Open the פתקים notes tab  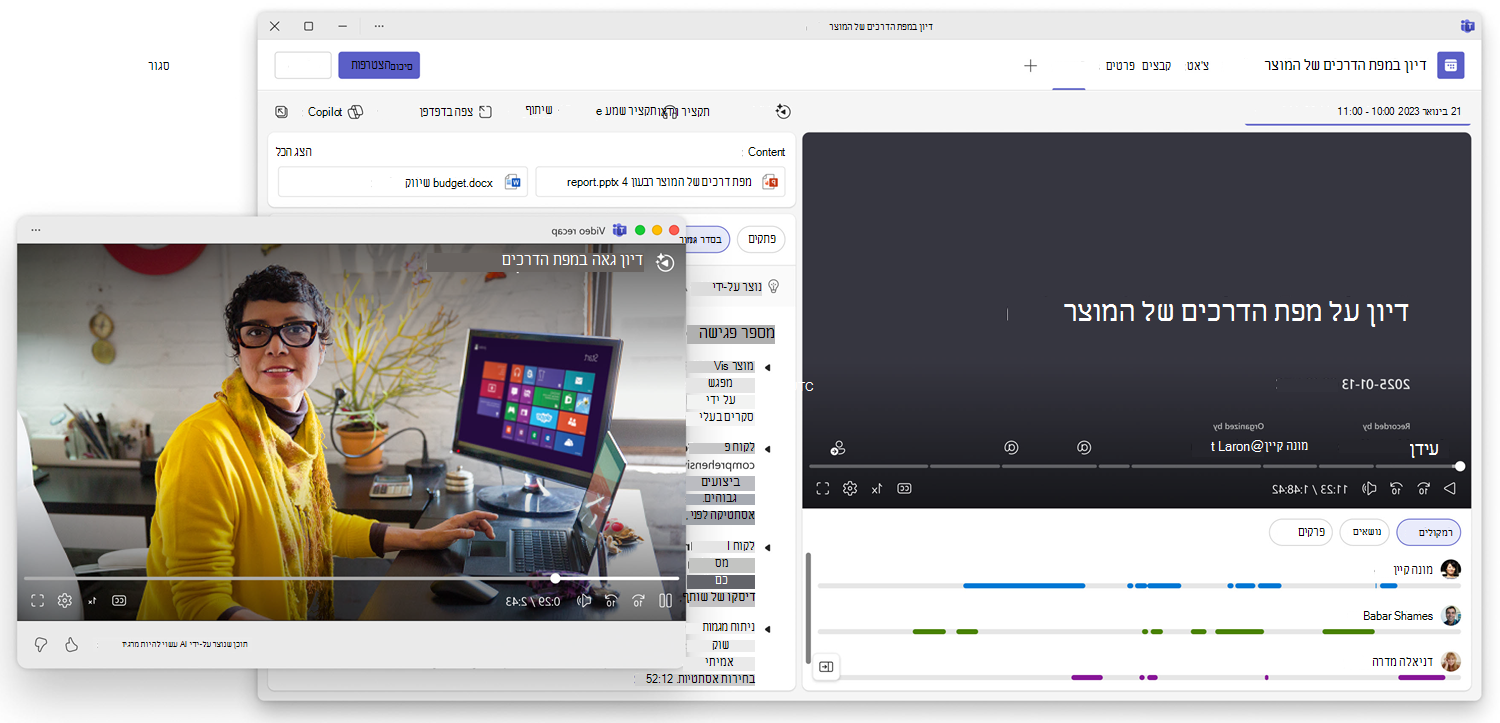pos(762,240)
